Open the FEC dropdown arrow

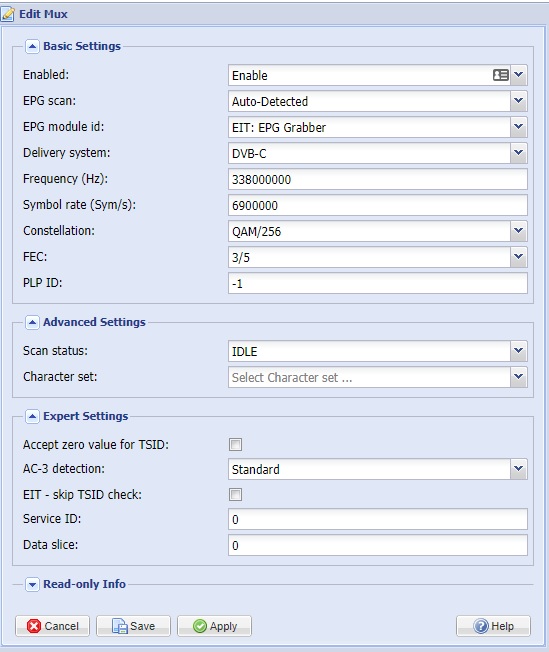(x=519, y=257)
